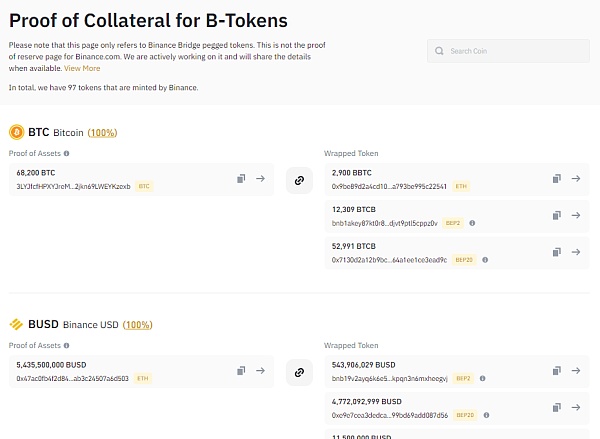The image size is (600, 439).
Task: Click the BUSD 100% collateral ratio link
Action: pos(138,325)
